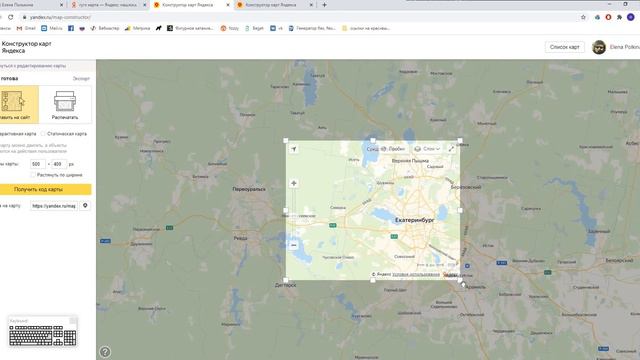Open the extensions puzzle icon

point(619,17)
